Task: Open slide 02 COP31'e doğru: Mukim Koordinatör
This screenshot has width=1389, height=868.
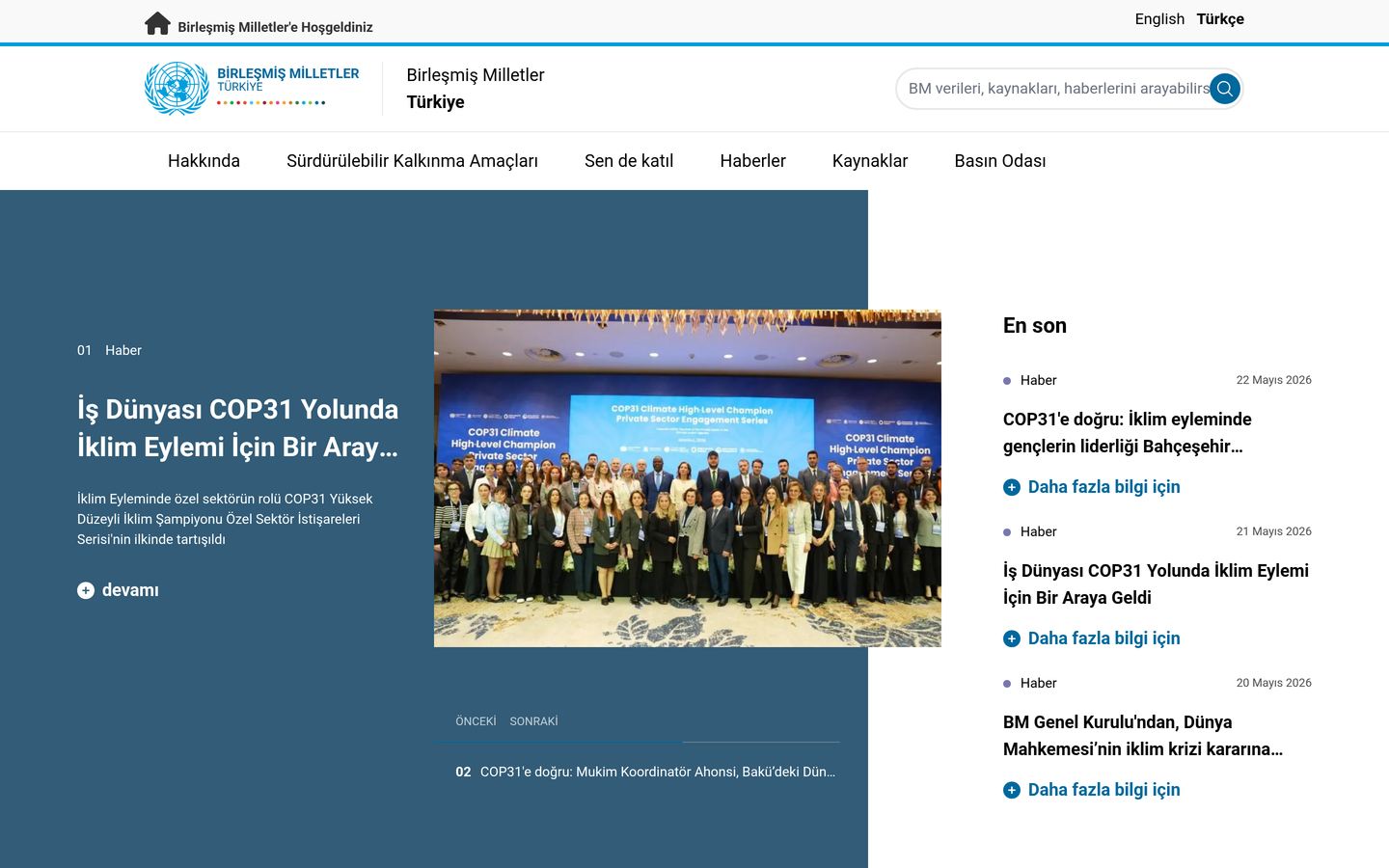Action: coord(645,772)
